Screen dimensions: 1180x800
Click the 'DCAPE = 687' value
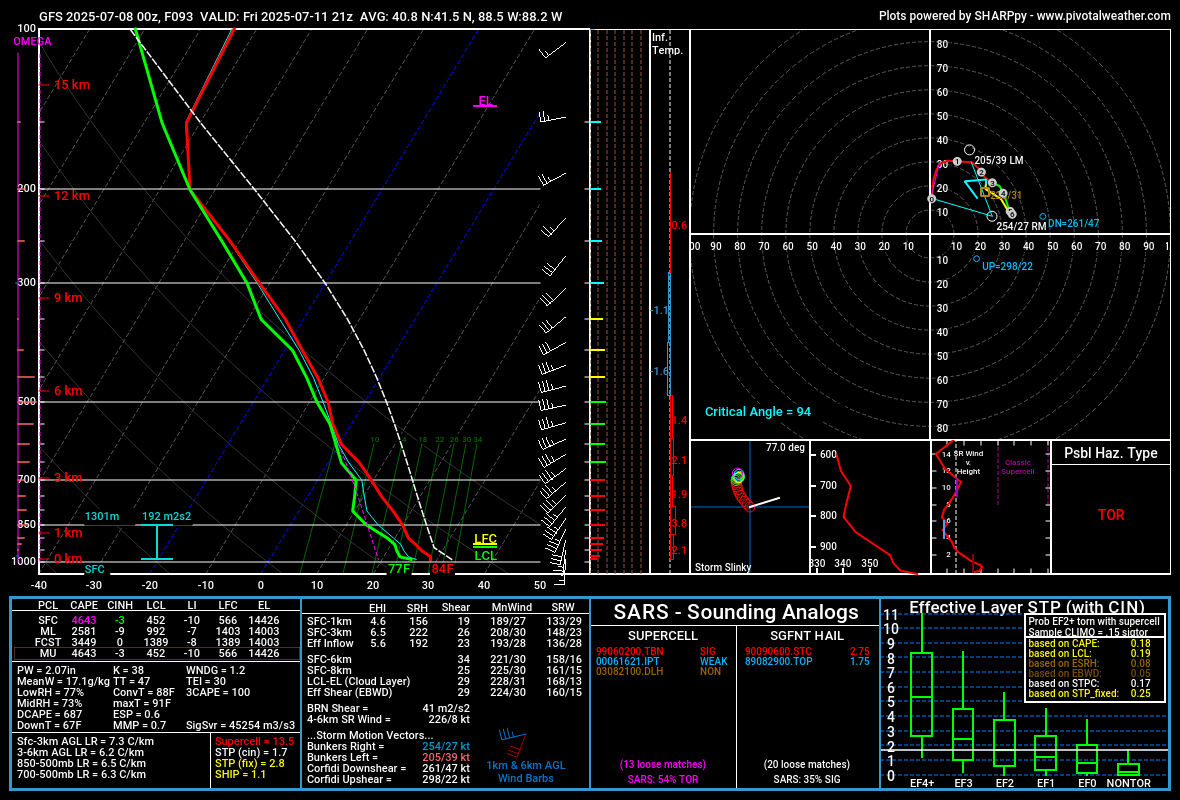[x=49, y=714]
